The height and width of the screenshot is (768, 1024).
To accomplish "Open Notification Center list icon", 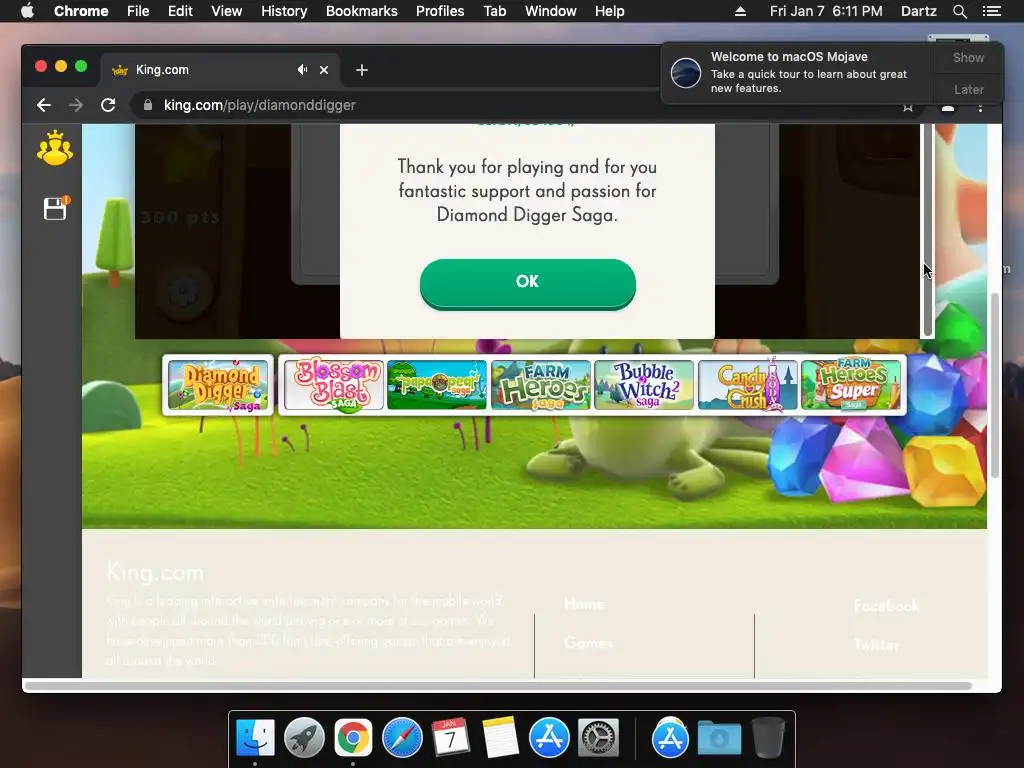I will pyautogui.click(x=991, y=11).
